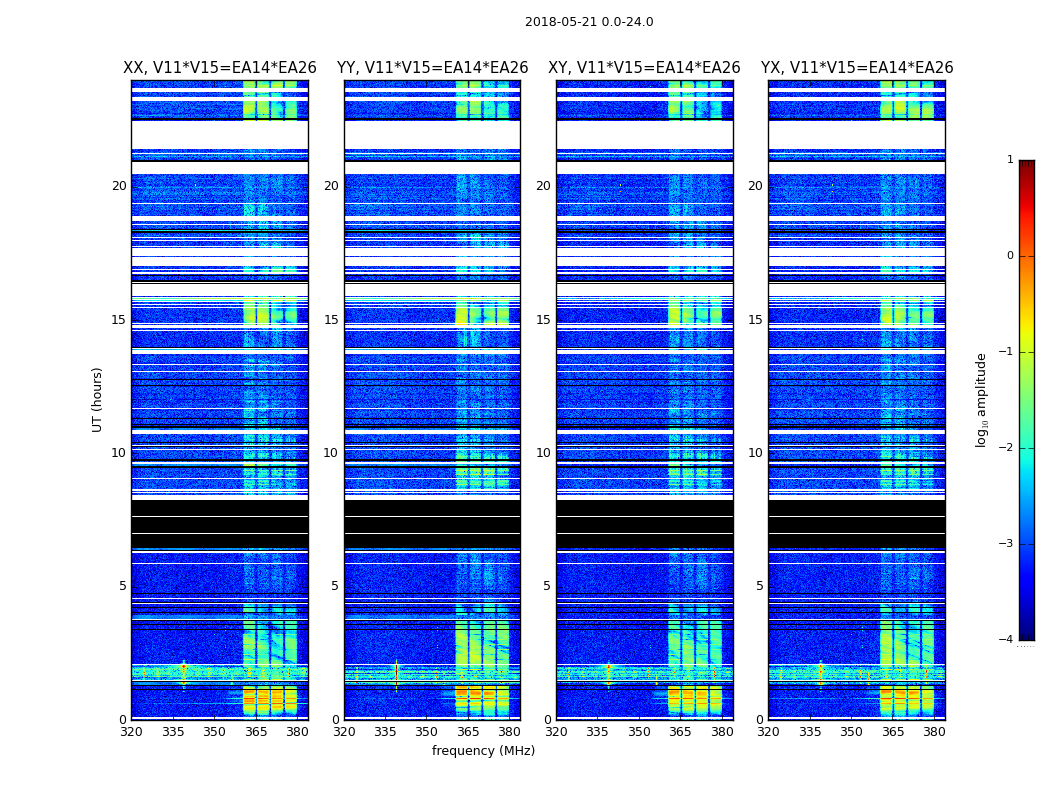Select the XX polarization subplot title

tap(219, 68)
